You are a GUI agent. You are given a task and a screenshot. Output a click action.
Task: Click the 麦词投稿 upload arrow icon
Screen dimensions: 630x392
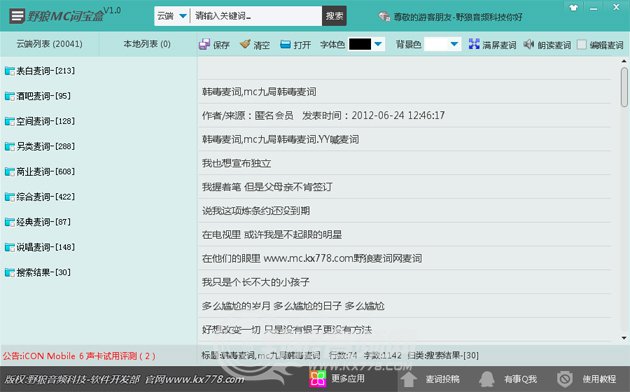click(x=409, y=379)
